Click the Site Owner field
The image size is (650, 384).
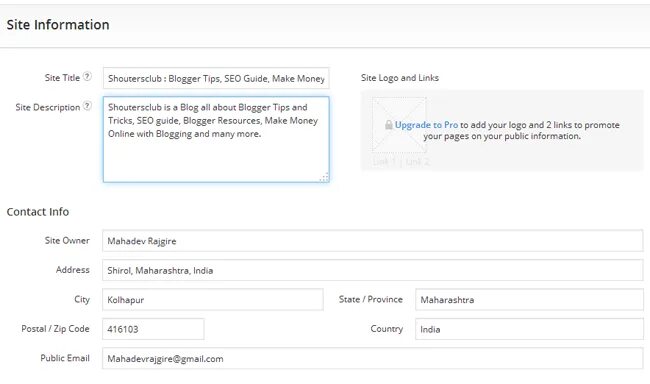coord(373,241)
